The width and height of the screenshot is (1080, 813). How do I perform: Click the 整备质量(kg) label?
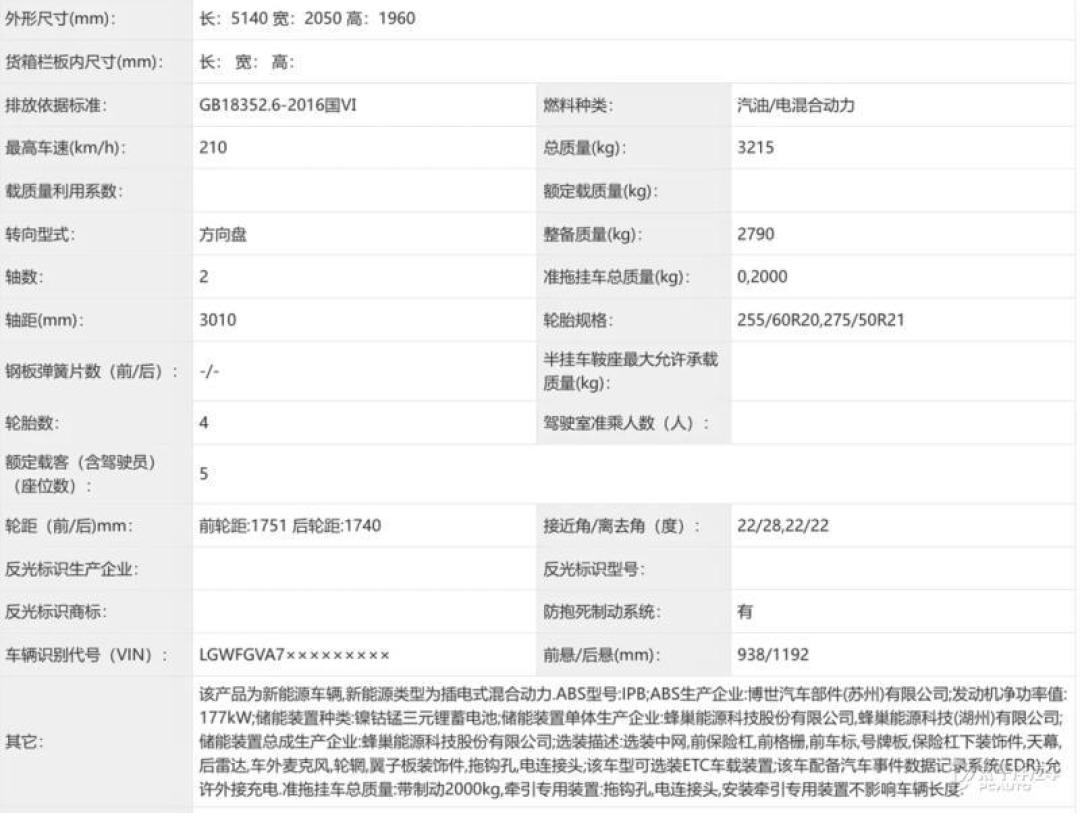592,234
